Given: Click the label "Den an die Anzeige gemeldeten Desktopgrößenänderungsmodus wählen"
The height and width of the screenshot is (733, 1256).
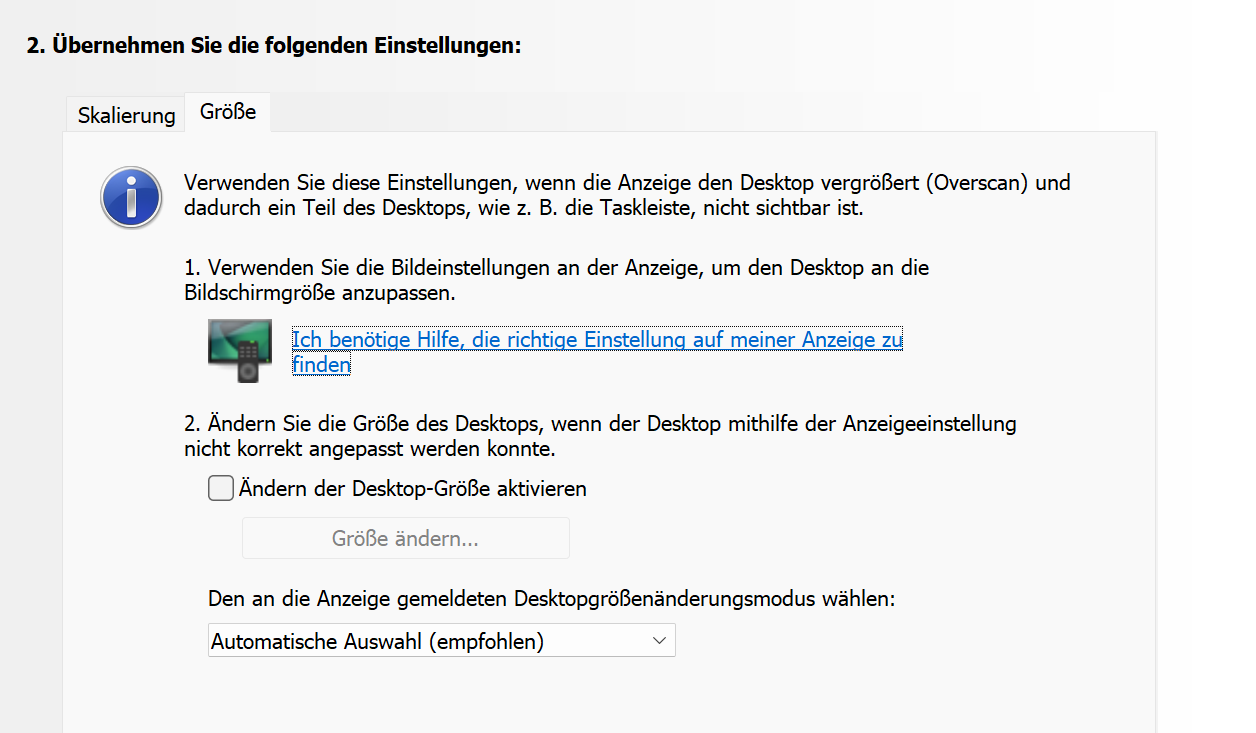Looking at the screenshot, I should [x=551, y=599].
